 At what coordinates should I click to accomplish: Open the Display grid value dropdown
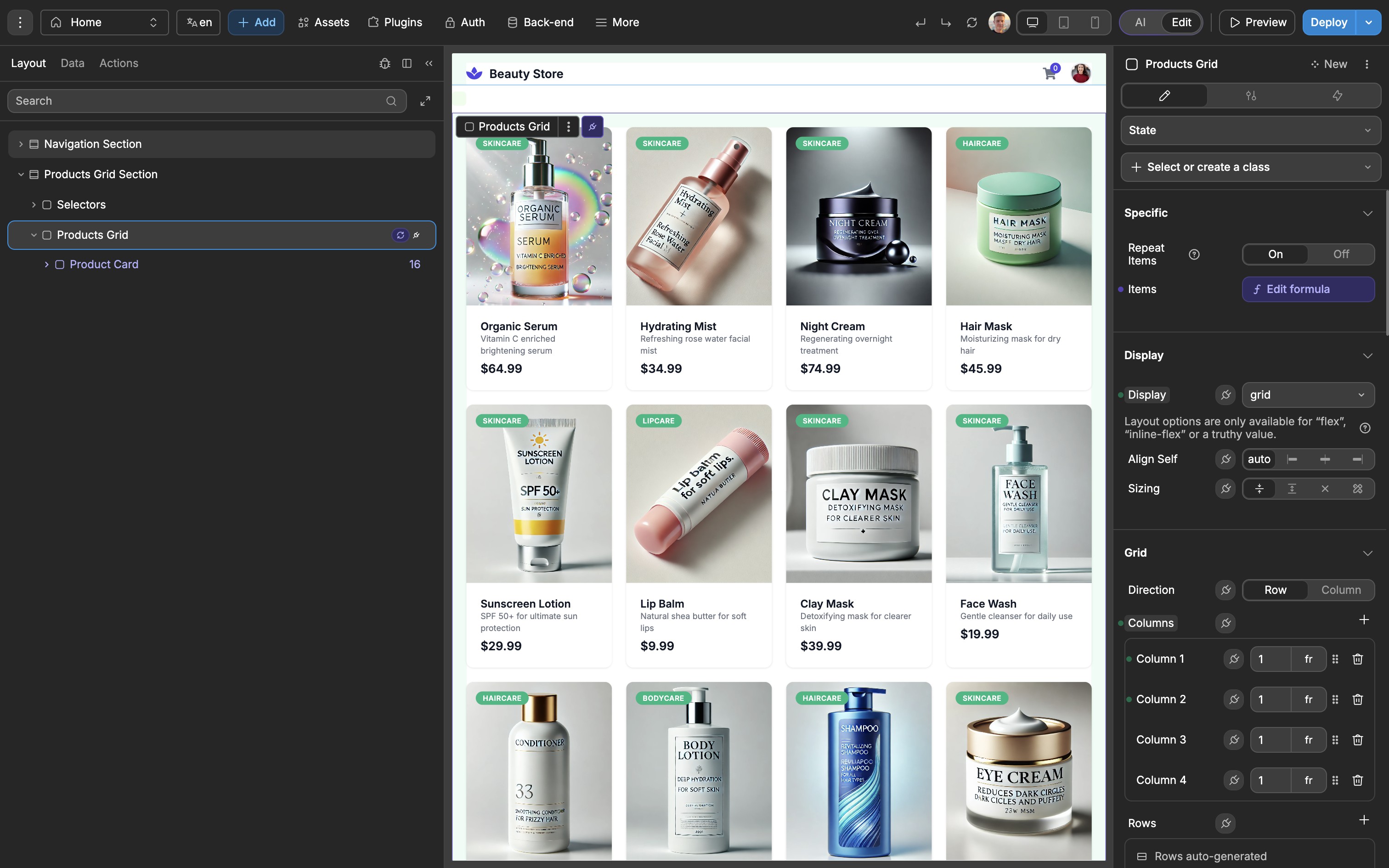pos(1308,395)
